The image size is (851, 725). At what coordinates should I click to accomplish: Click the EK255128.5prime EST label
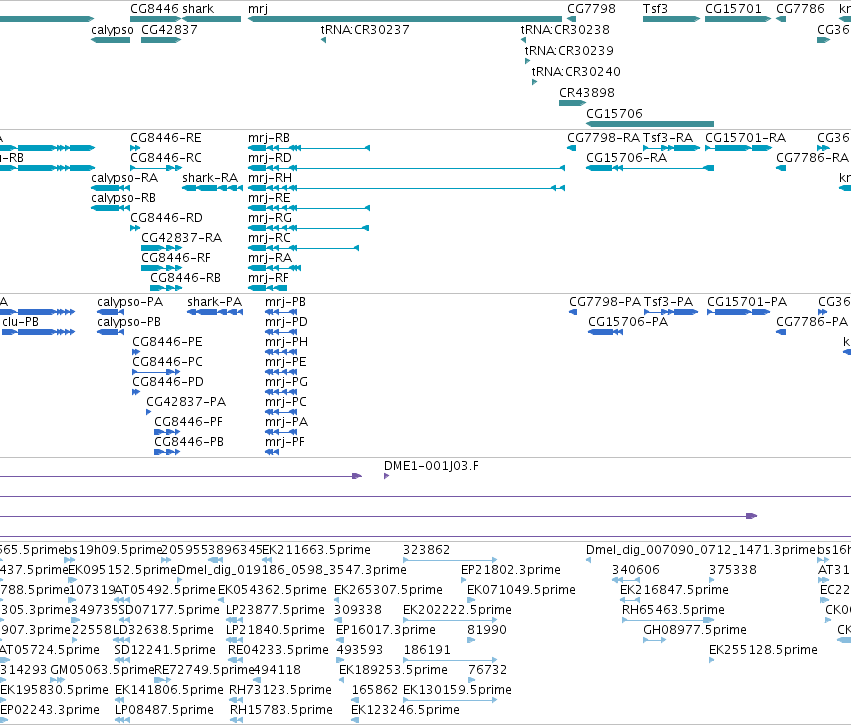click(x=763, y=651)
